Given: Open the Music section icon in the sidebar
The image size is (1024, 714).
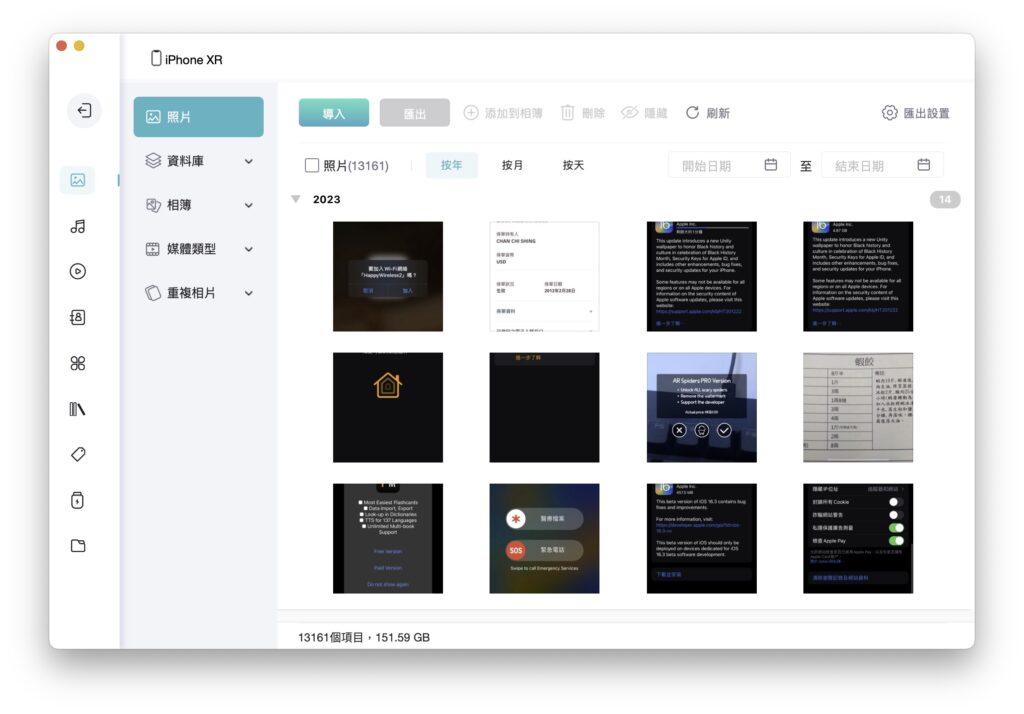Looking at the screenshot, I should [78, 226].
